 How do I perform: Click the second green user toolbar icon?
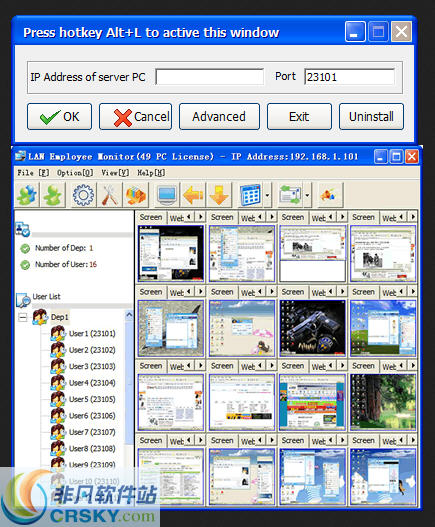click(53, 195)
